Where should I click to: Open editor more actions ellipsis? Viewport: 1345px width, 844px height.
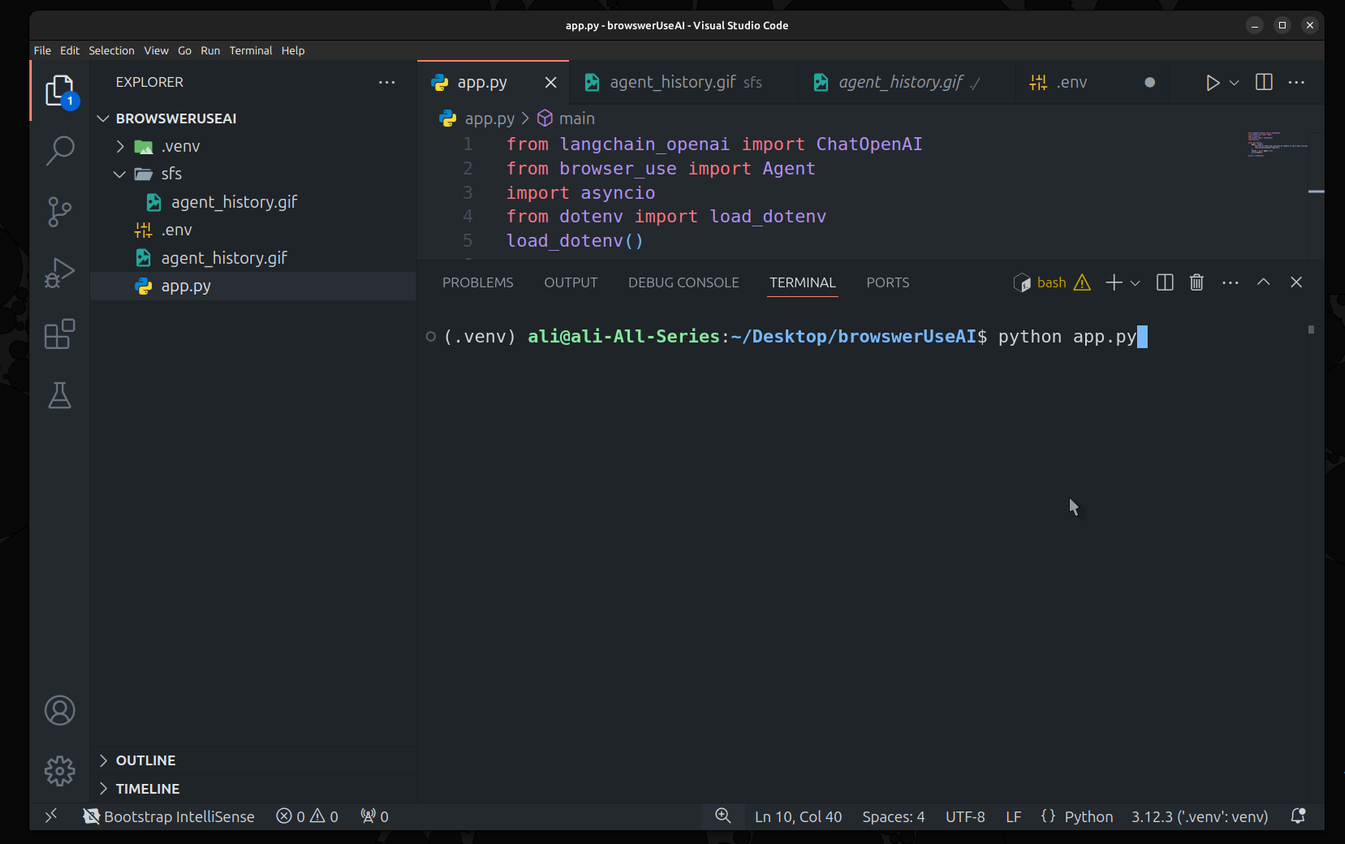[1297, 82]
